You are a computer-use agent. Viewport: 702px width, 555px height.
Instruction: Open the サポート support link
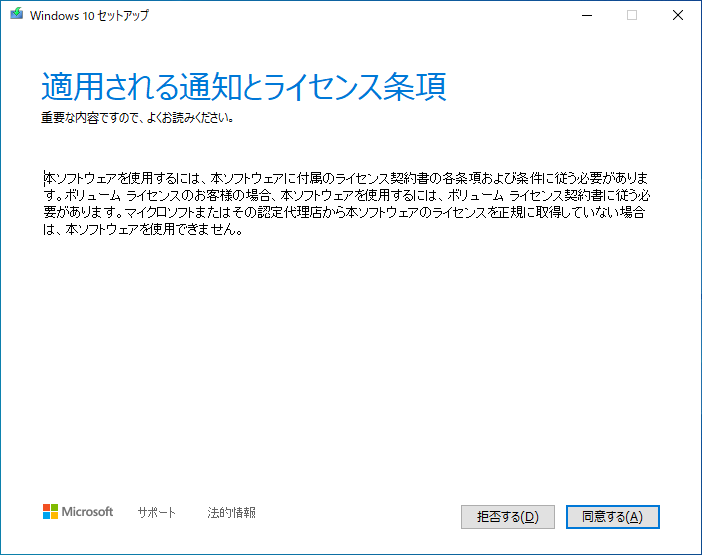[x=156, y=512]
